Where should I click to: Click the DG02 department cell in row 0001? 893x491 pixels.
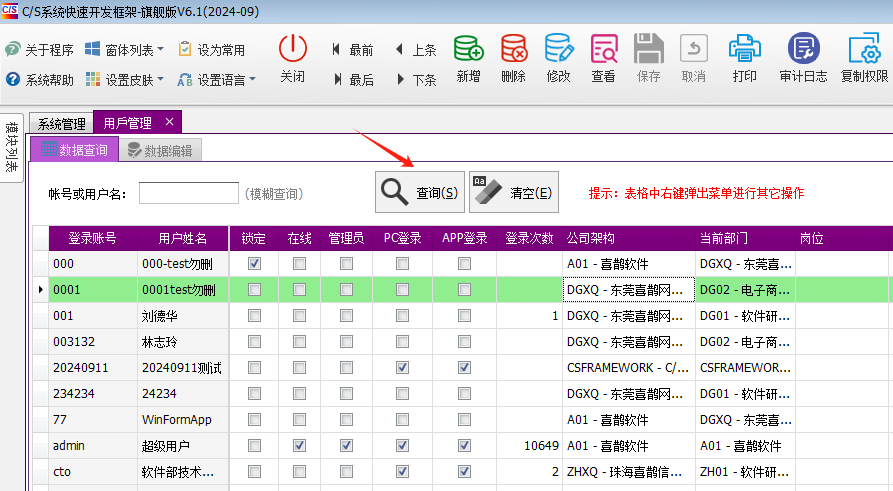(x=745, y=290)
